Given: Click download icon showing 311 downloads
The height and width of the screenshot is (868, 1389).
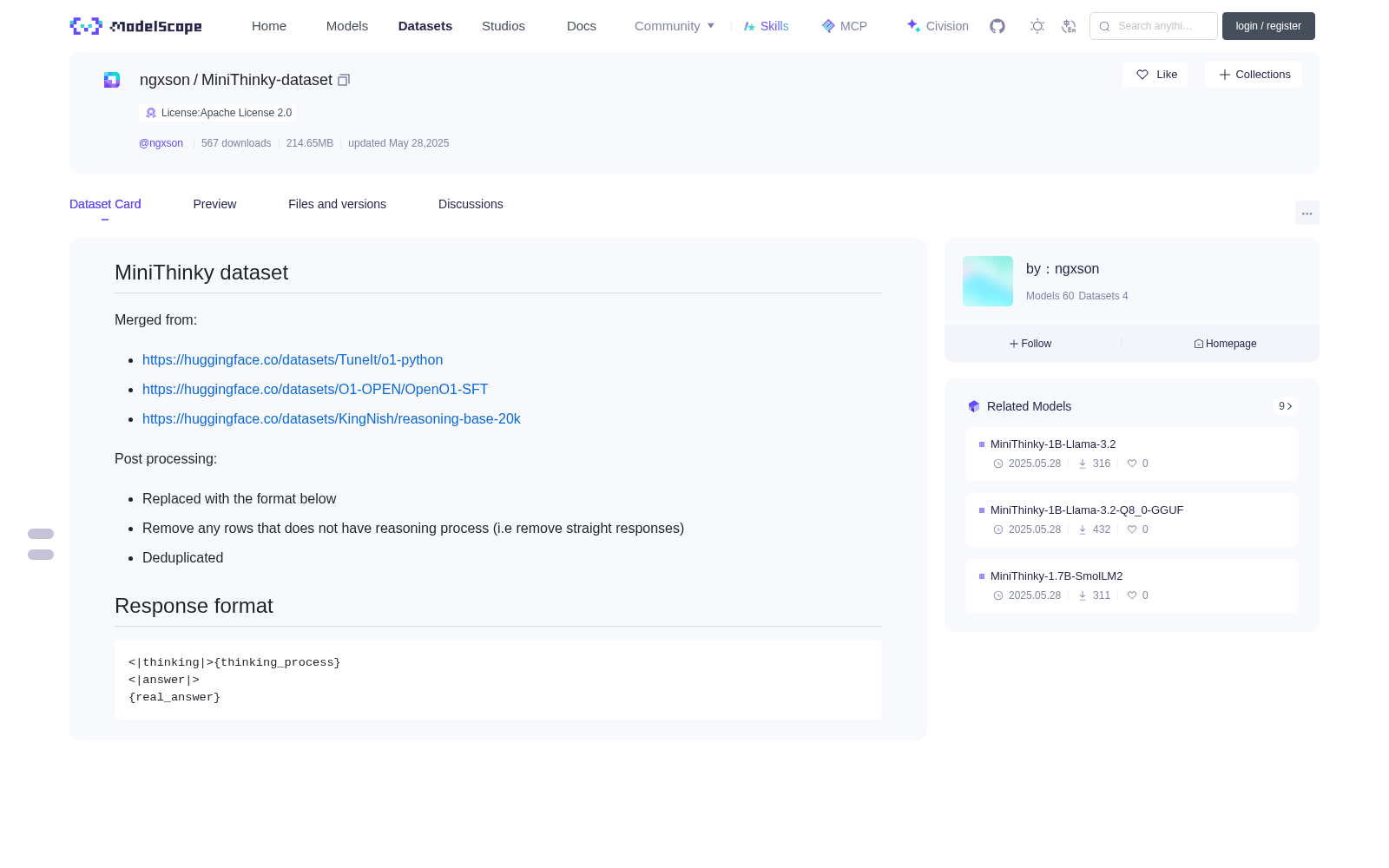Looking at the screenshot, I should point(1083,595).
